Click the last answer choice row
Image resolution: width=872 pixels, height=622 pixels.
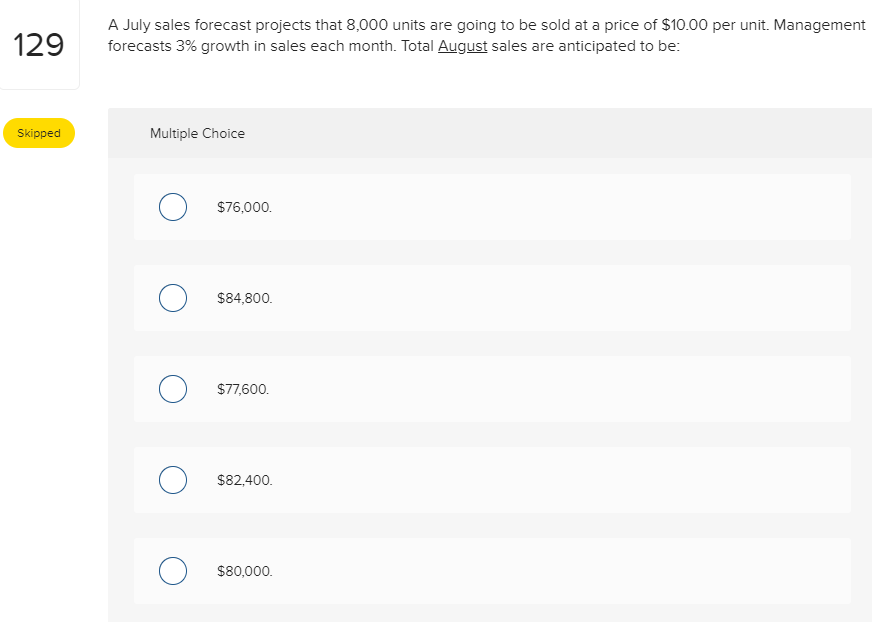coord(492,571)
